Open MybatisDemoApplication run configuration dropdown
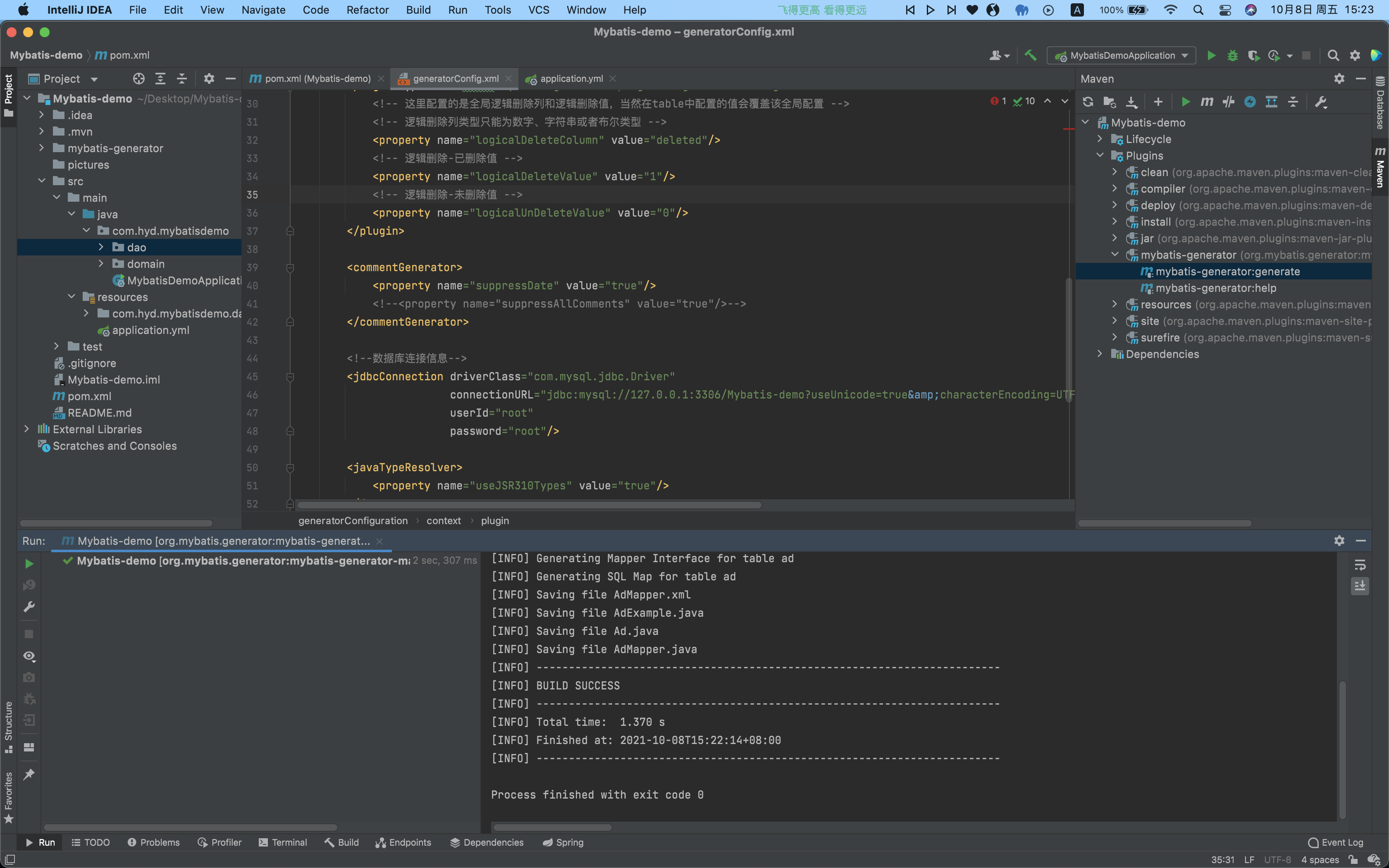This screenshot has width=1389, height=868. (1122, 55)
